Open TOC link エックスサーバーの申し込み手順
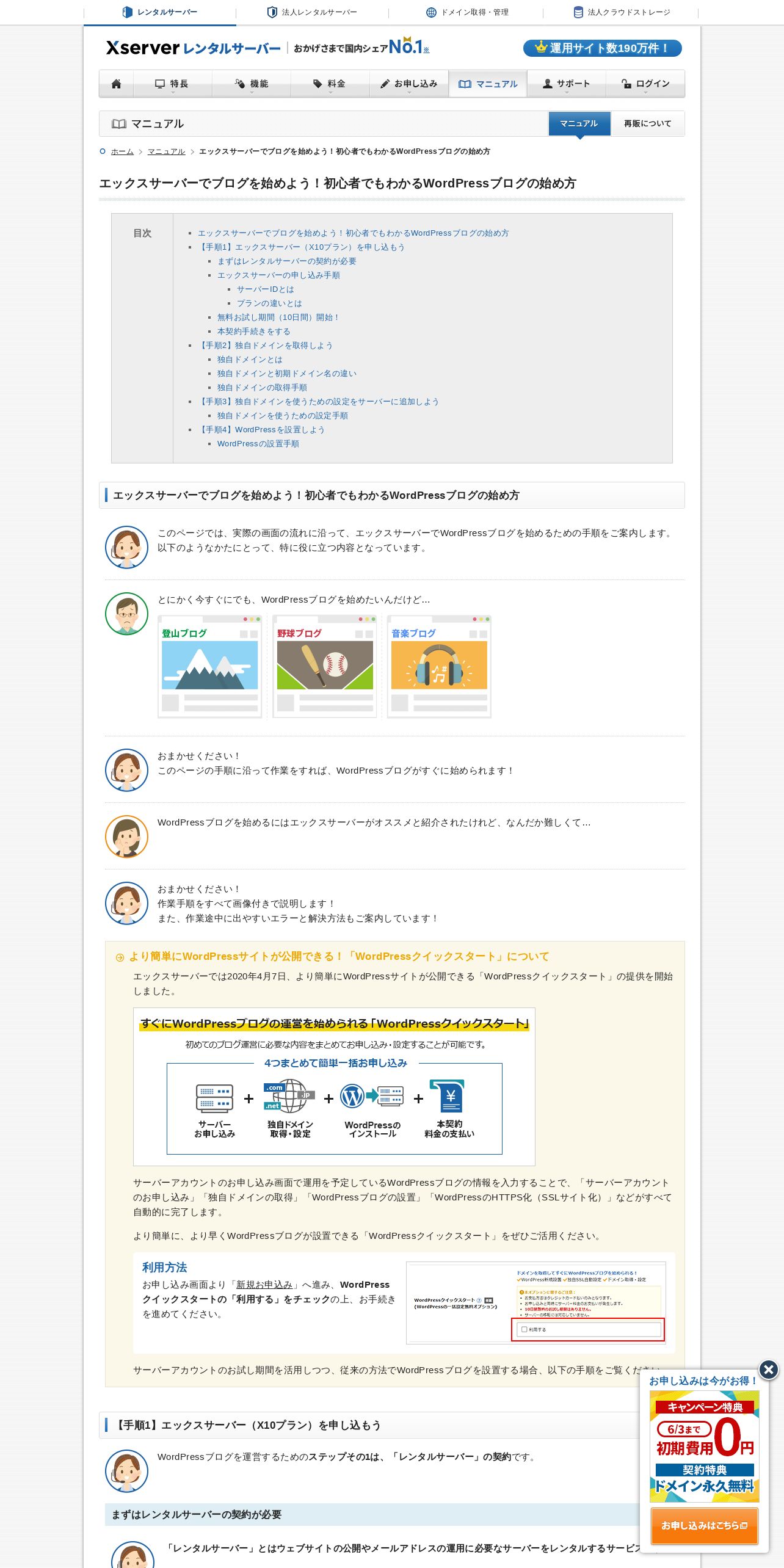This screenshot has height=1568, width=784. click(x=278, y=275)
